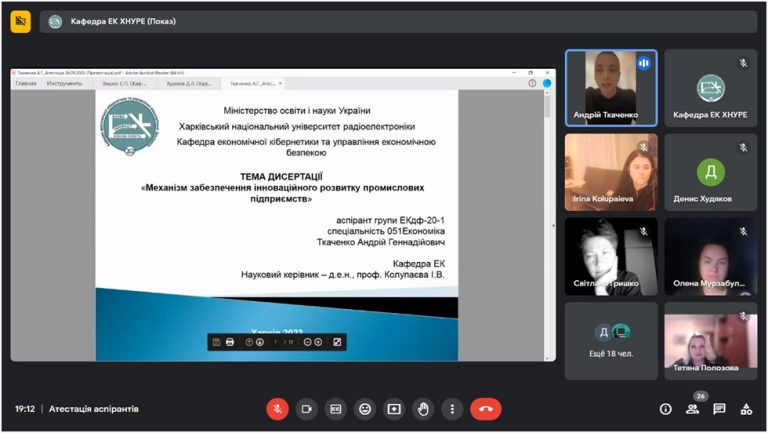This screenshot has width=768, height=433.
Task: Click the page number field in the PDF toolbar
Action: [x=276, y=342]
